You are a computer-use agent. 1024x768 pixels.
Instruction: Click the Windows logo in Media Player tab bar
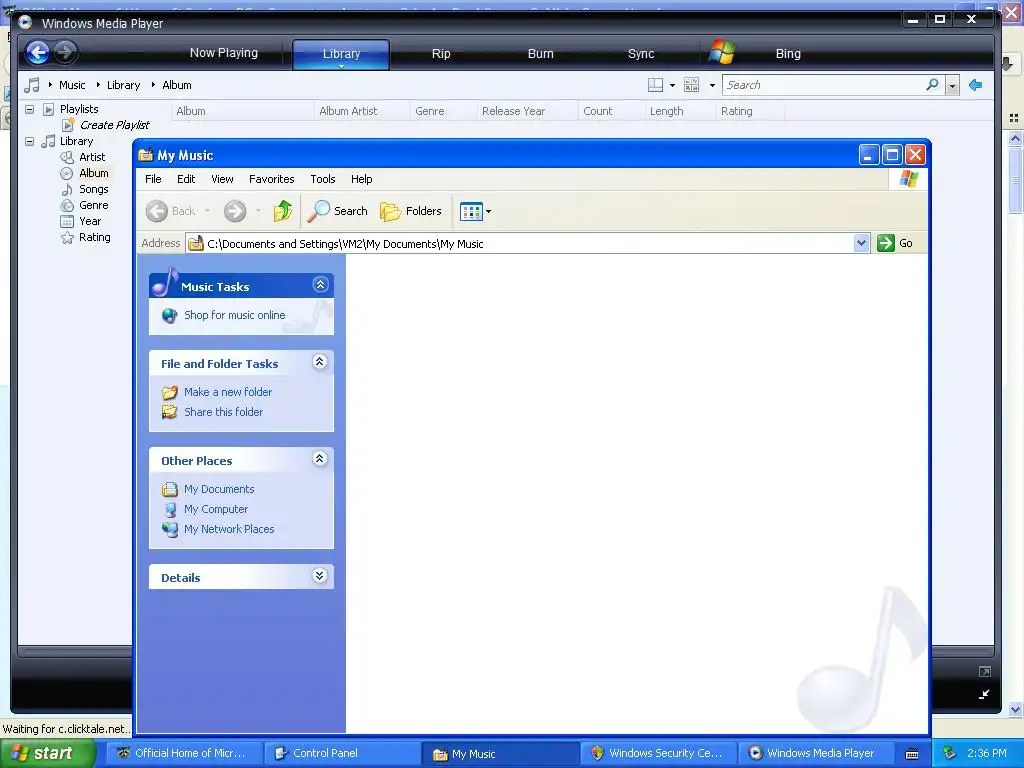coord(722,52)
